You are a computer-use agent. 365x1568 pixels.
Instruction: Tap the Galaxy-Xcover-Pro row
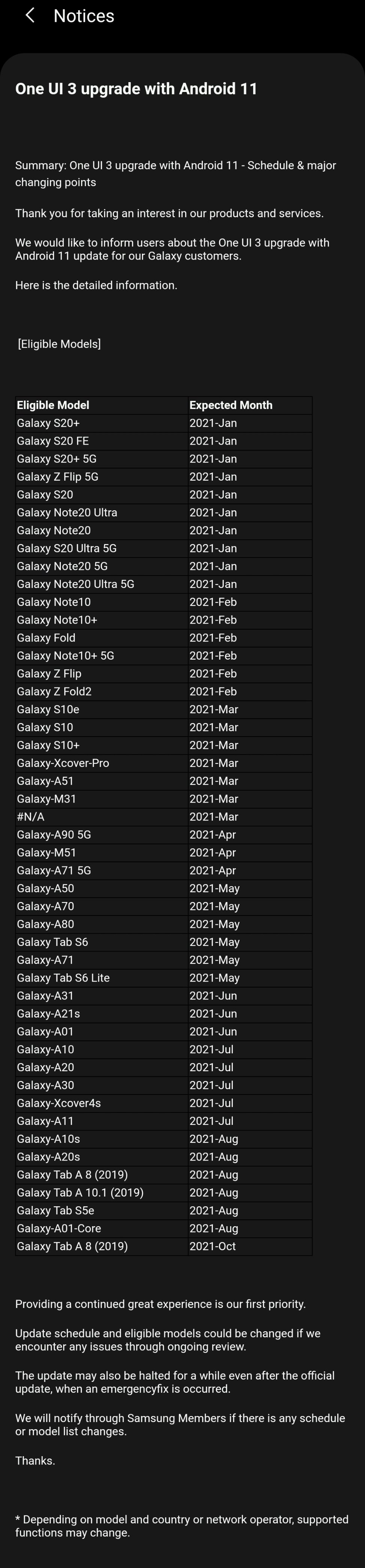tap(163, 763)
